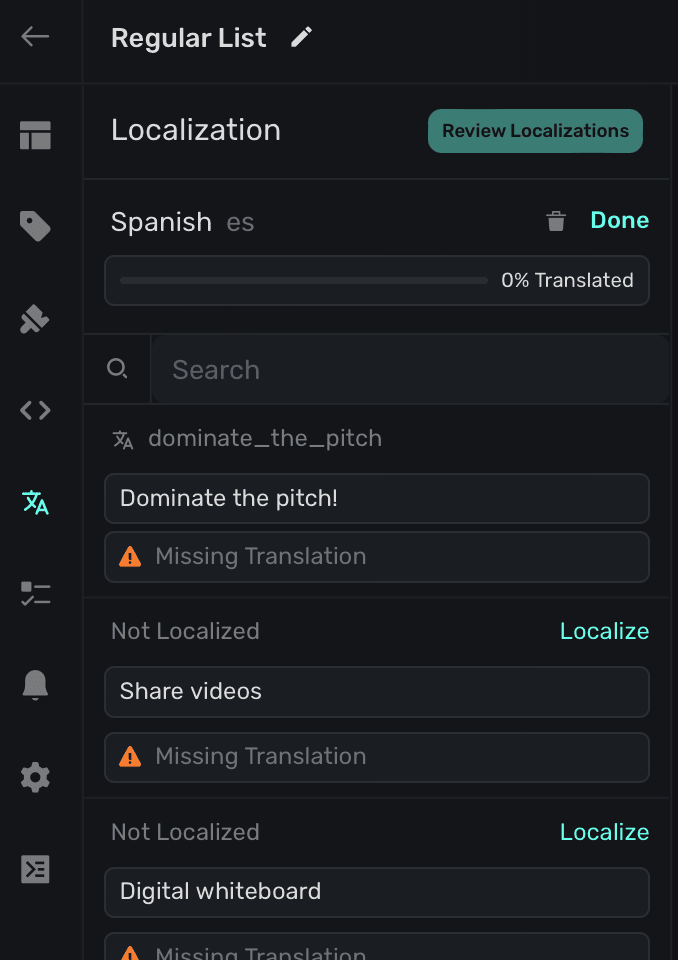The image size is (678, 960).
Task: Click the 0% Translated progress bar
Action: click(376, 281)
